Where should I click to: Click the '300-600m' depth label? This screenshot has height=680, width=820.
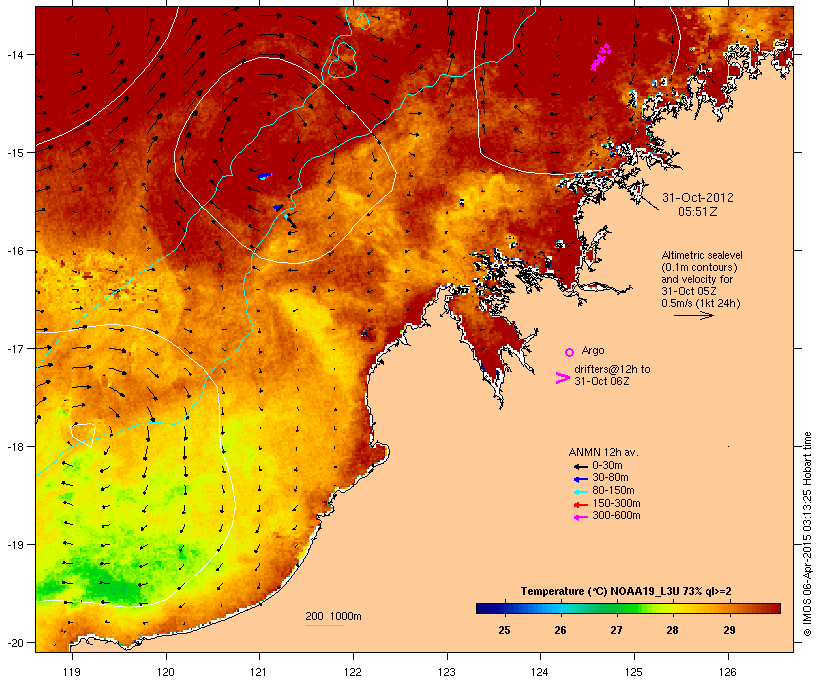pos(616,516)
